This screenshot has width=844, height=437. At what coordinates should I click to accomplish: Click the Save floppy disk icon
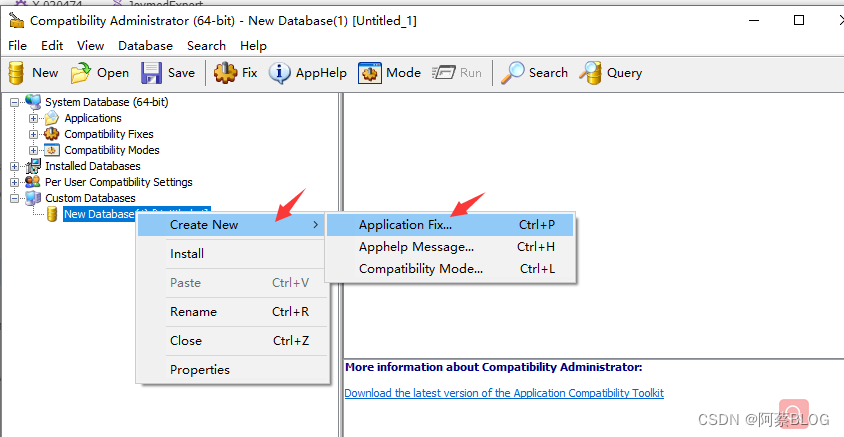click(151, 73)
